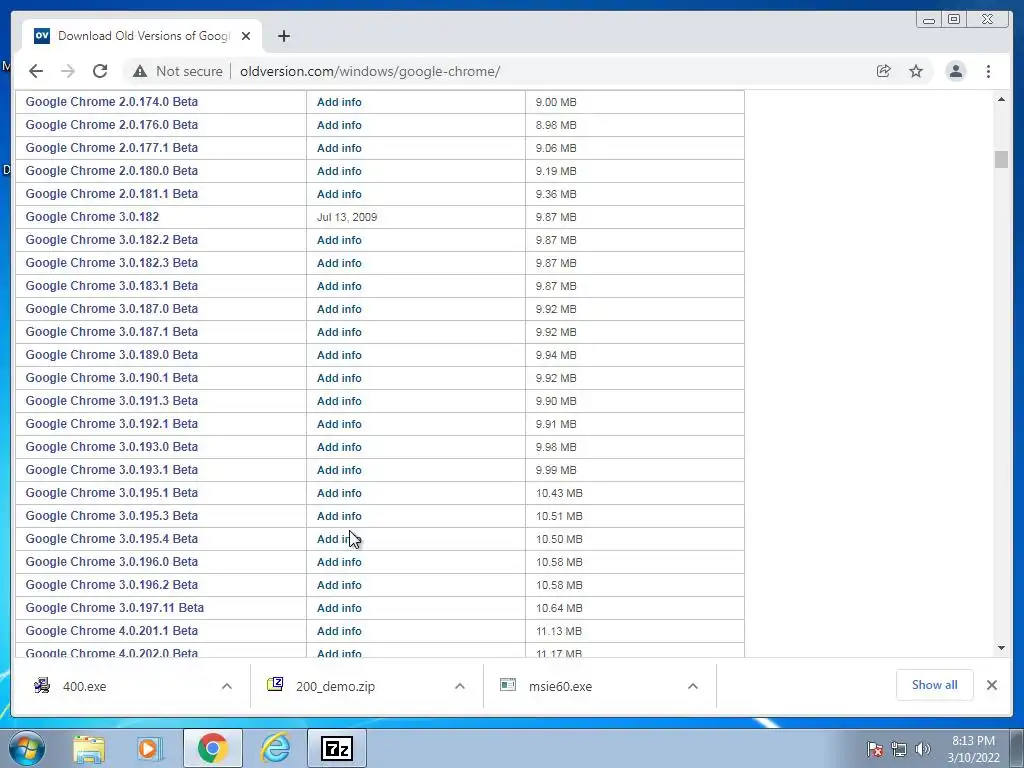Open 7-Zip from the taskbar

(x=337, y=748)
